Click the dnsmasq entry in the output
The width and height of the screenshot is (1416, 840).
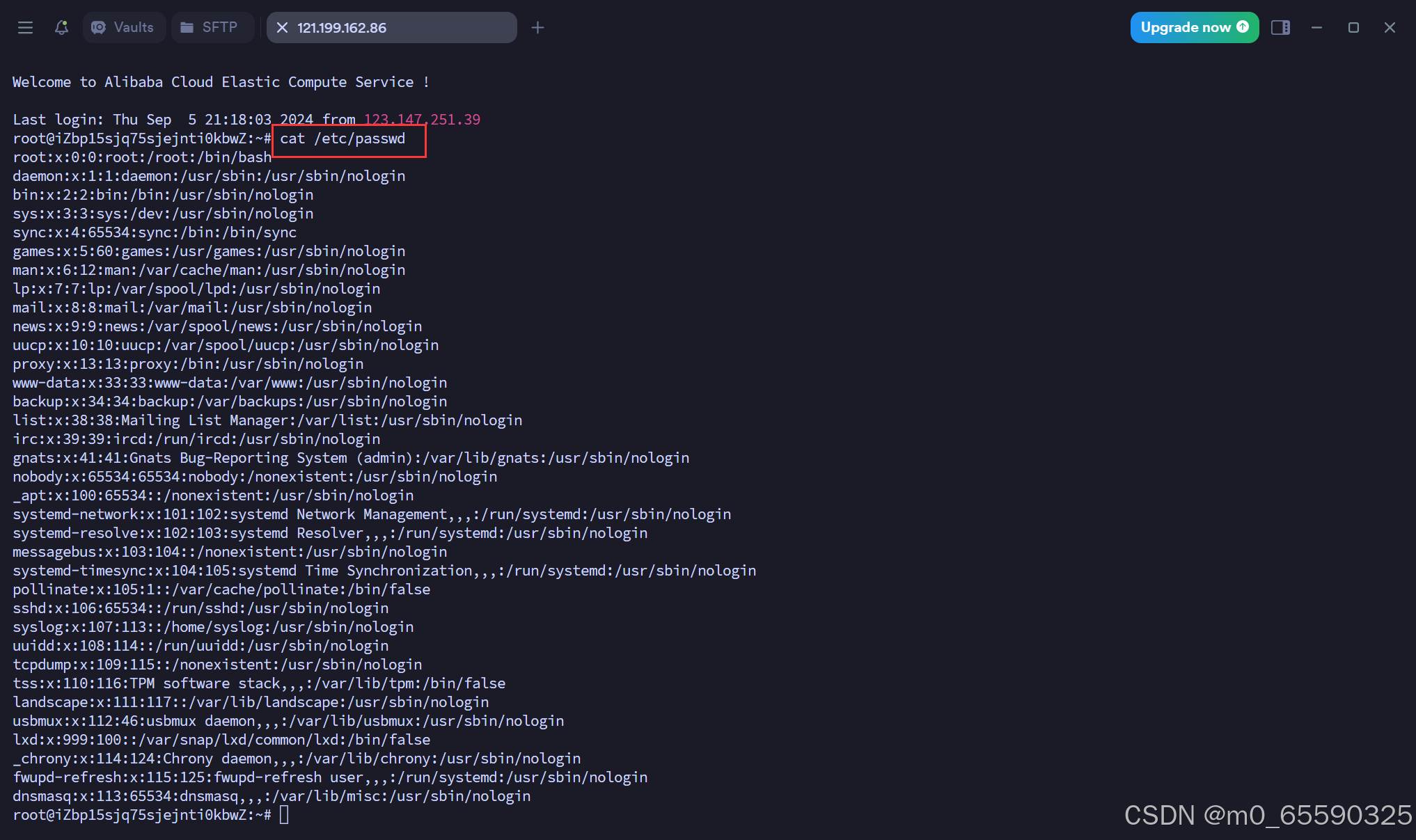pos(272,796)
